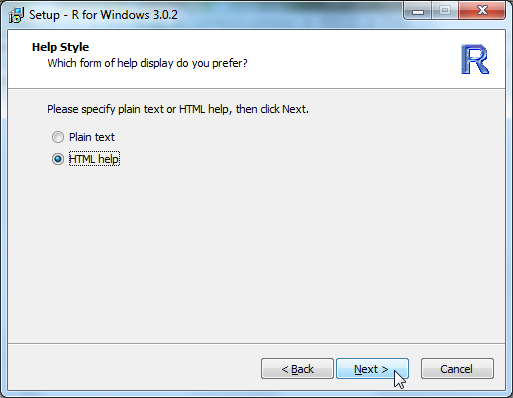Click the 'Which form of help display' subtitle

click(x=147, y=63)
